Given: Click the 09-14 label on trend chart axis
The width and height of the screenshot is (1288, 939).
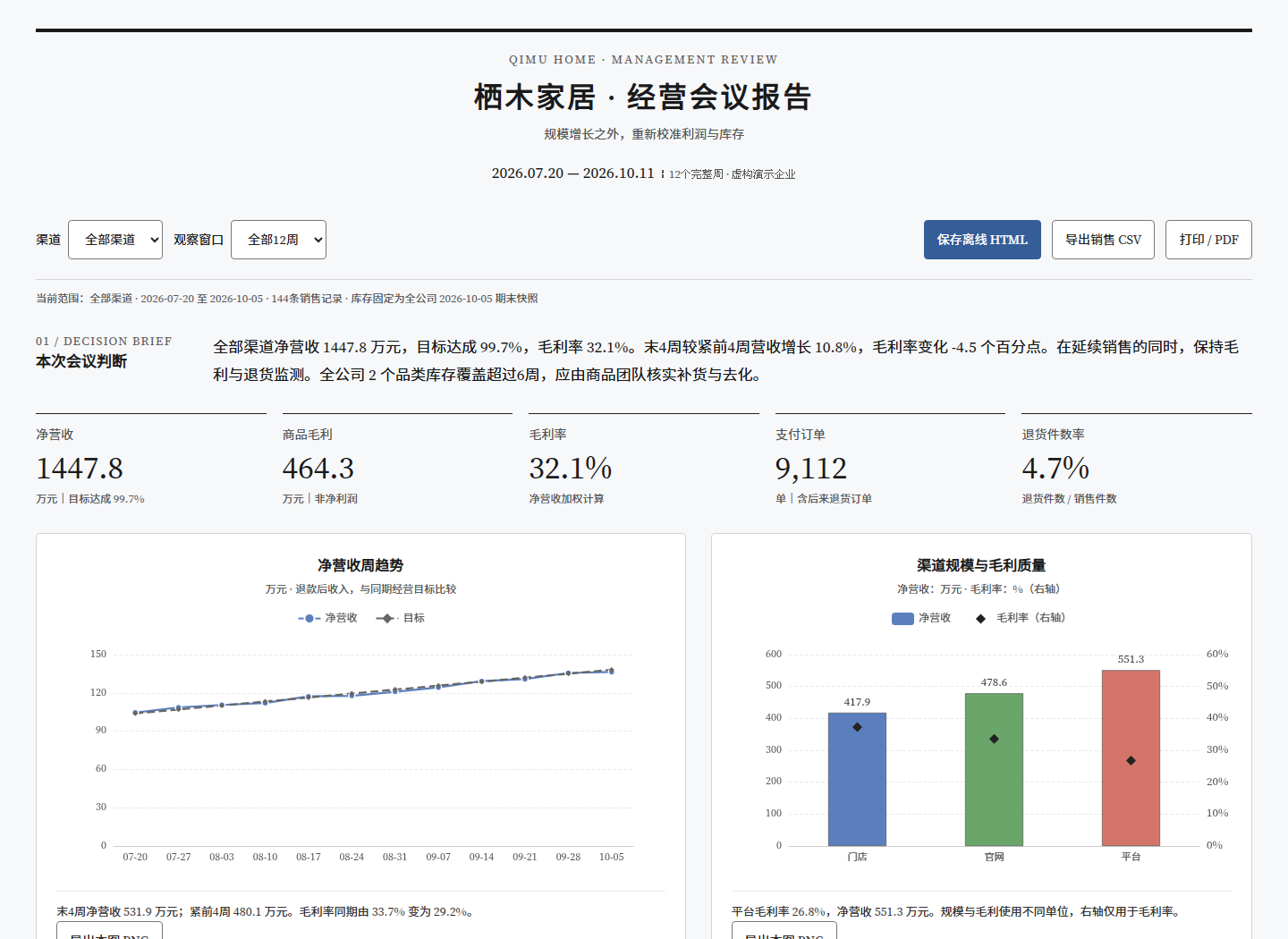Looking at the screenshot, I should coord(481,857).
